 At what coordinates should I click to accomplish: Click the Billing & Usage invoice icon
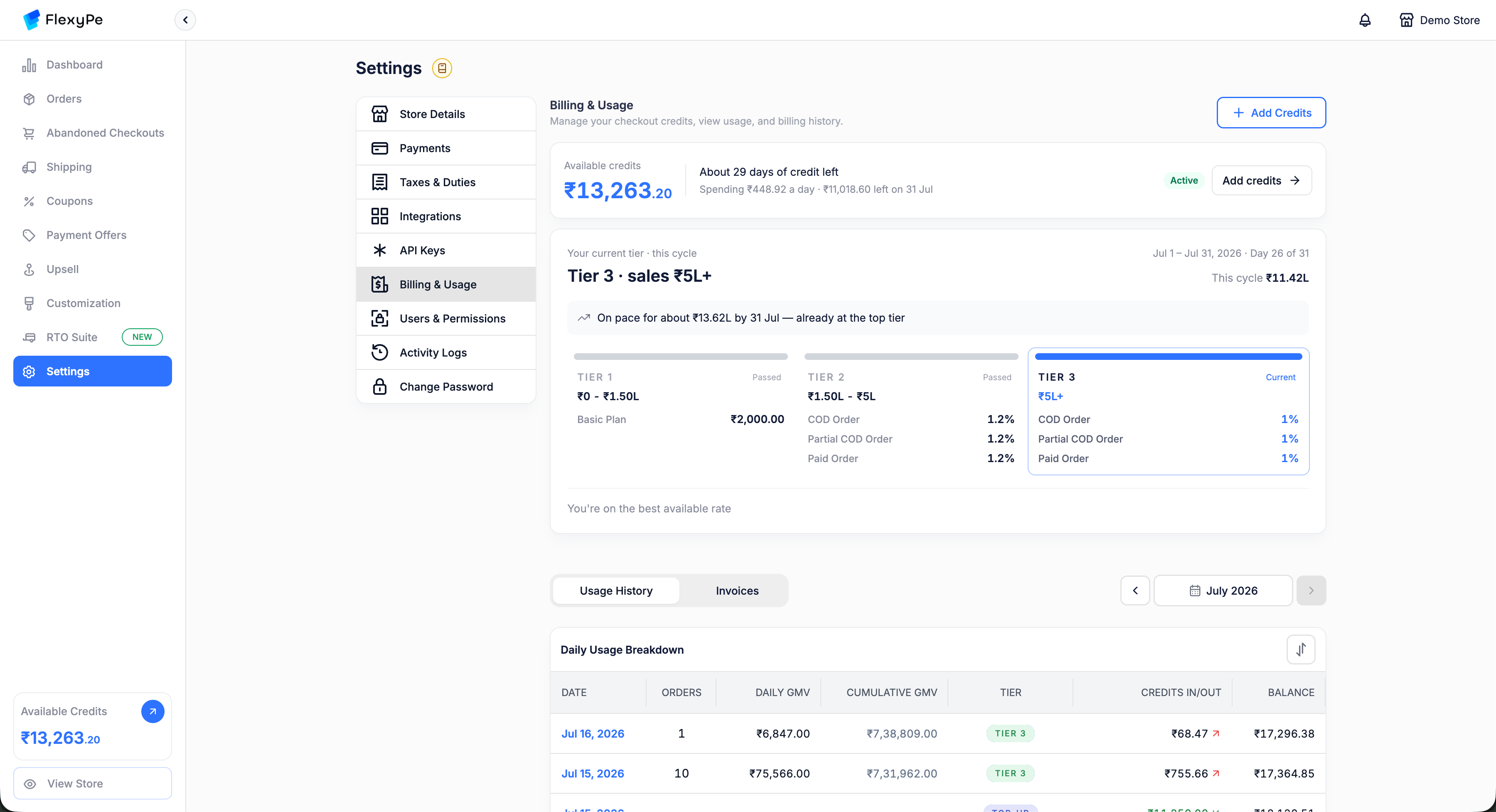tap(380, 285)
